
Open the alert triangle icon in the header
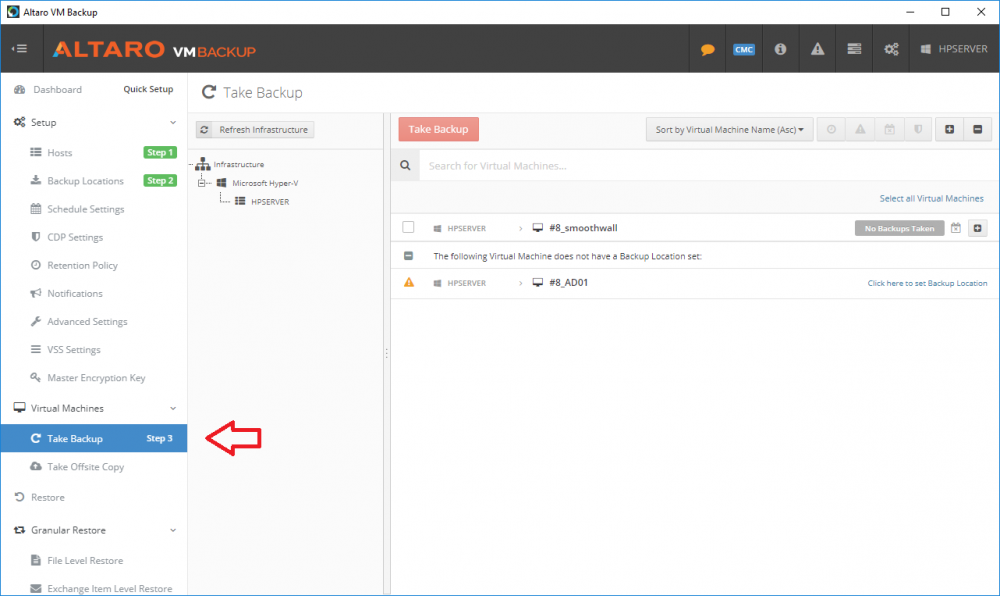pyautogui.click(x=817, y=49)
